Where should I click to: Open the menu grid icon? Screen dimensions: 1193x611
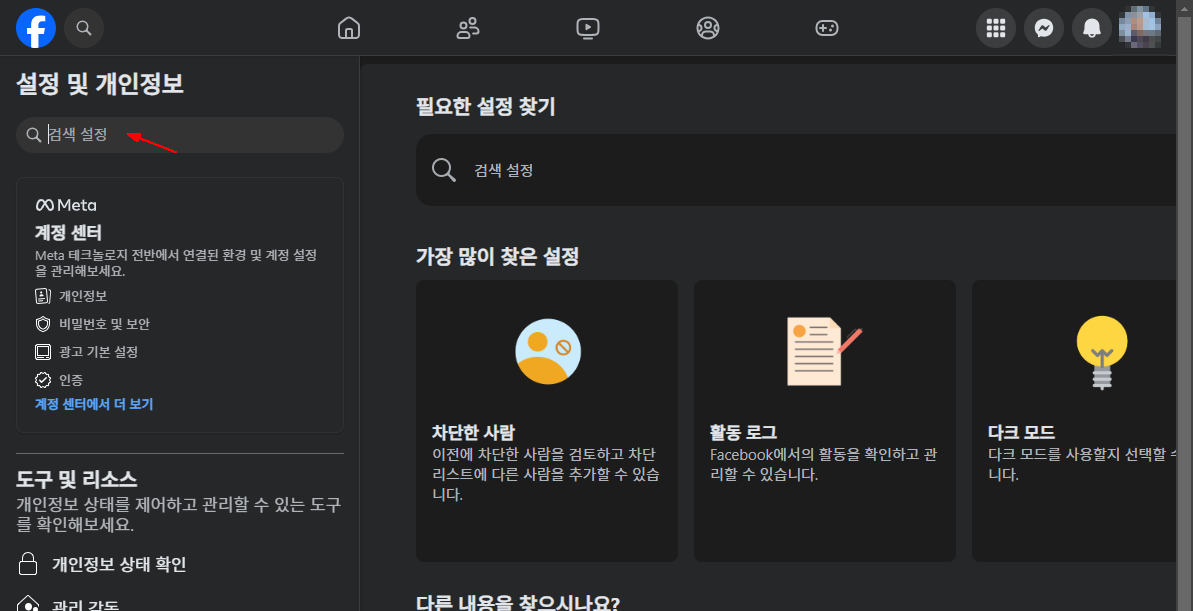coord(996,28)
